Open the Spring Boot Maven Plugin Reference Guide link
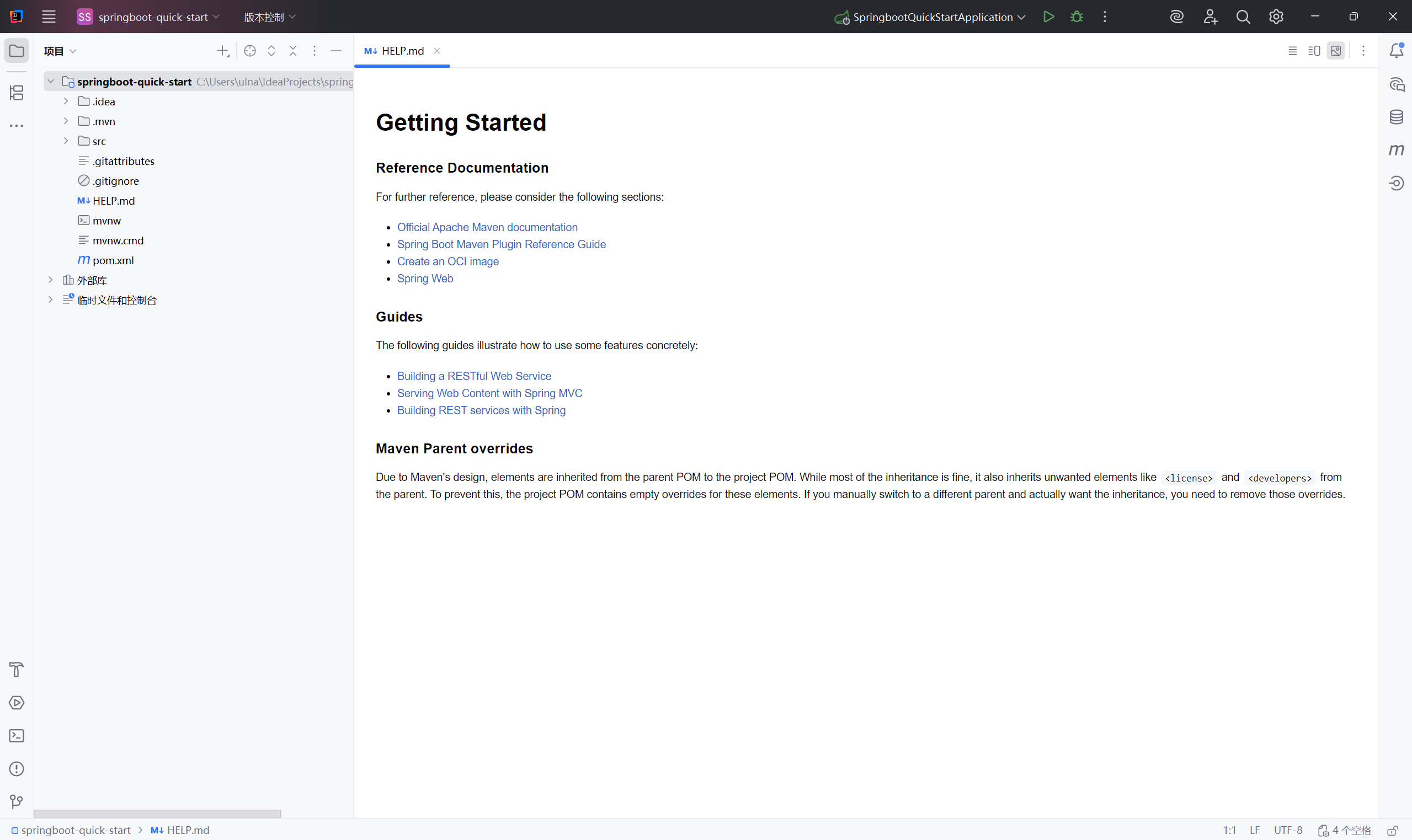Viewport: 1412px width, 840px height. point(501,244)
